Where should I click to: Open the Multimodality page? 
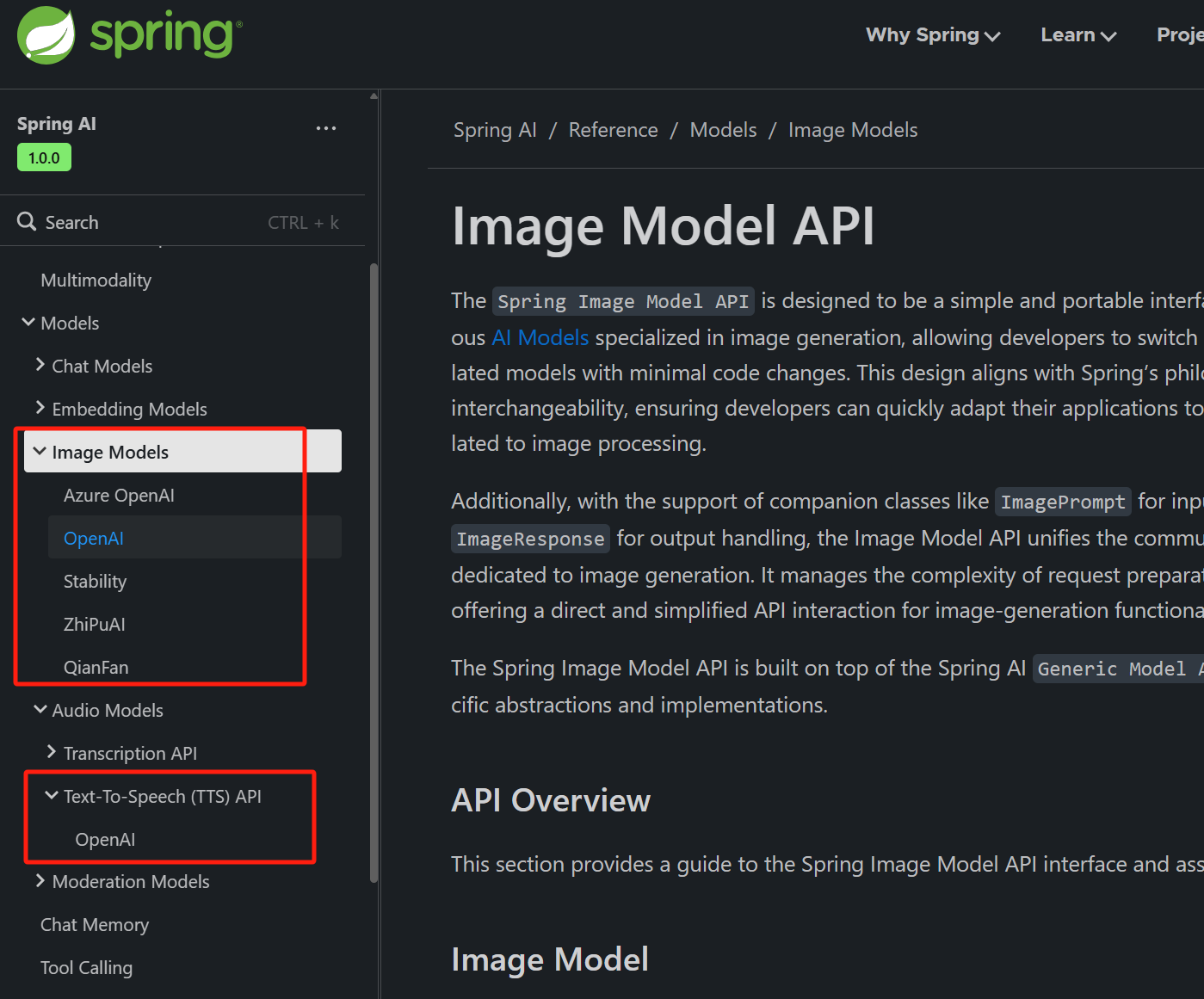[96, 281]
